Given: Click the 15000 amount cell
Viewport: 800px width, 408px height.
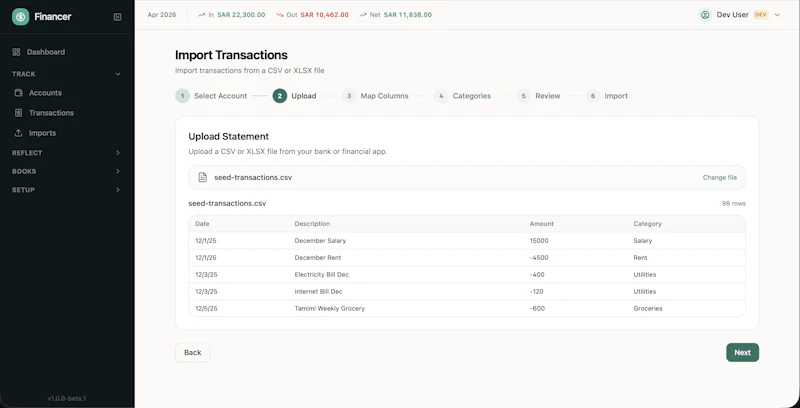Looking at the screenshot, I should click(x=539, y=241).
